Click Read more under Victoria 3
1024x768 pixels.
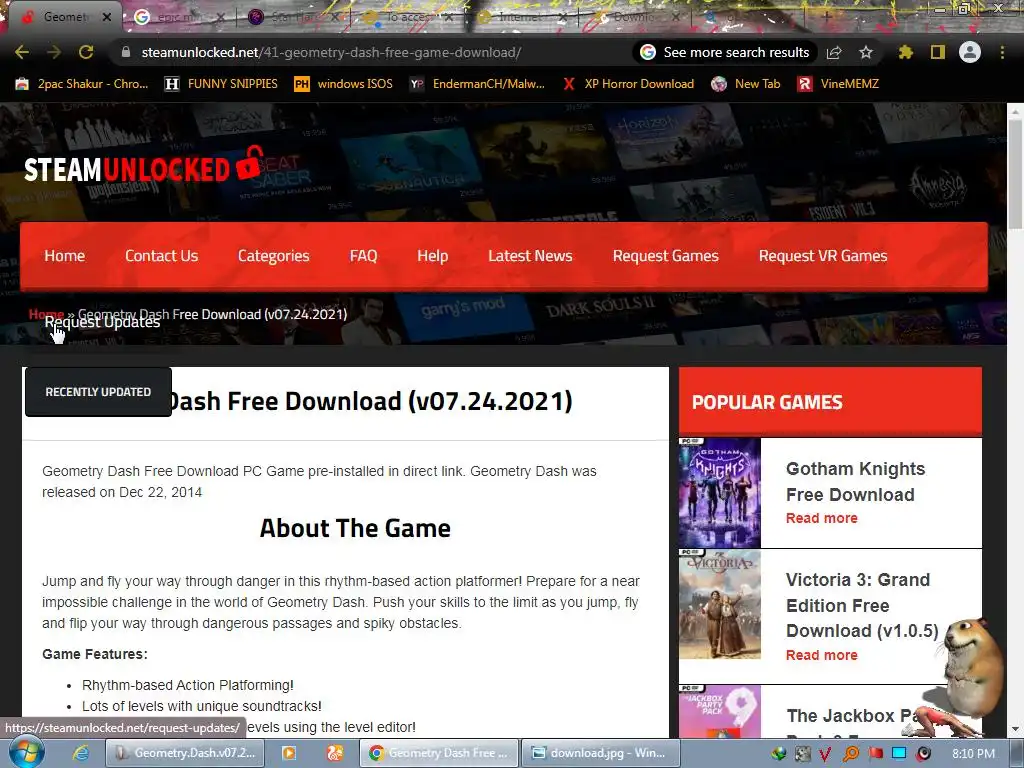[822, 655]
